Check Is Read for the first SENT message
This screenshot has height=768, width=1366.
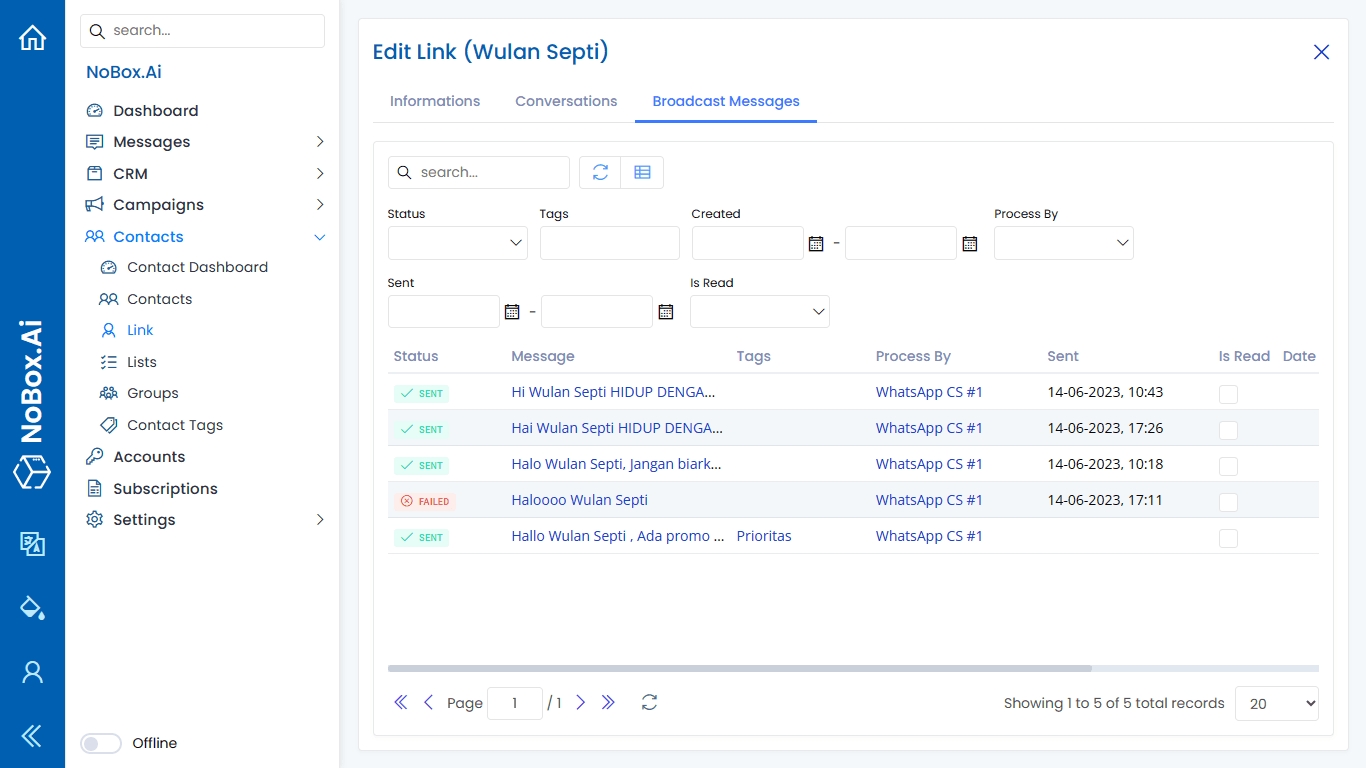click(1228, 394)
